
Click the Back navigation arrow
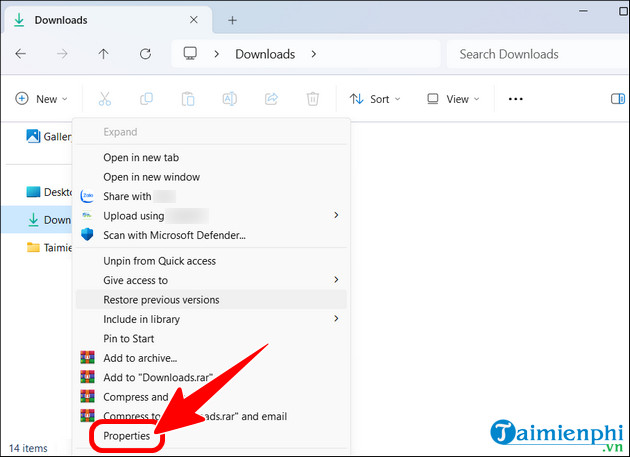click(20, 54)
